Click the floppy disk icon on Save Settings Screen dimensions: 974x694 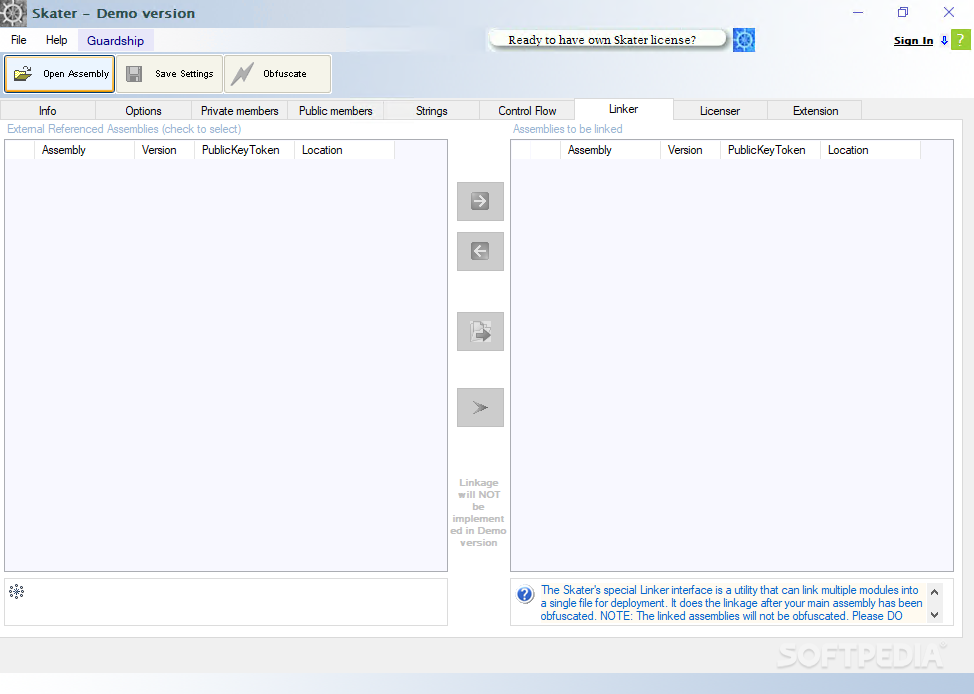134,74
